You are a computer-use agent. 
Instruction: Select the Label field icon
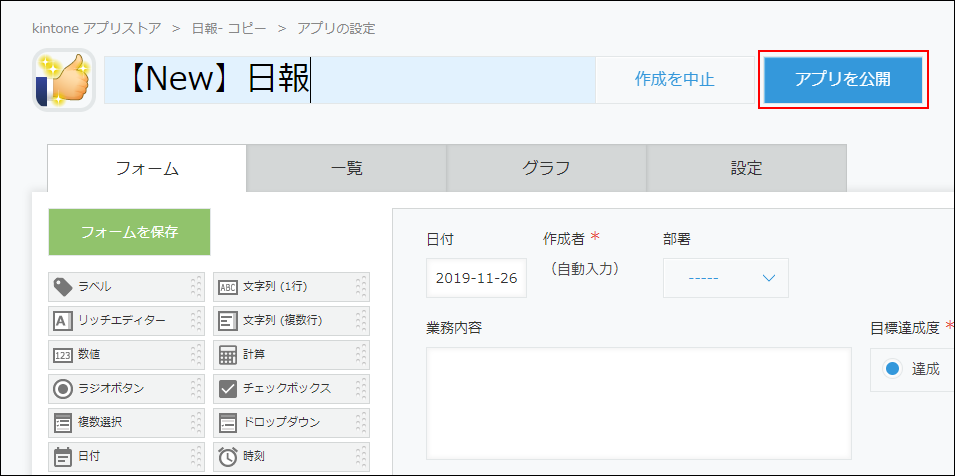point(63,287)
